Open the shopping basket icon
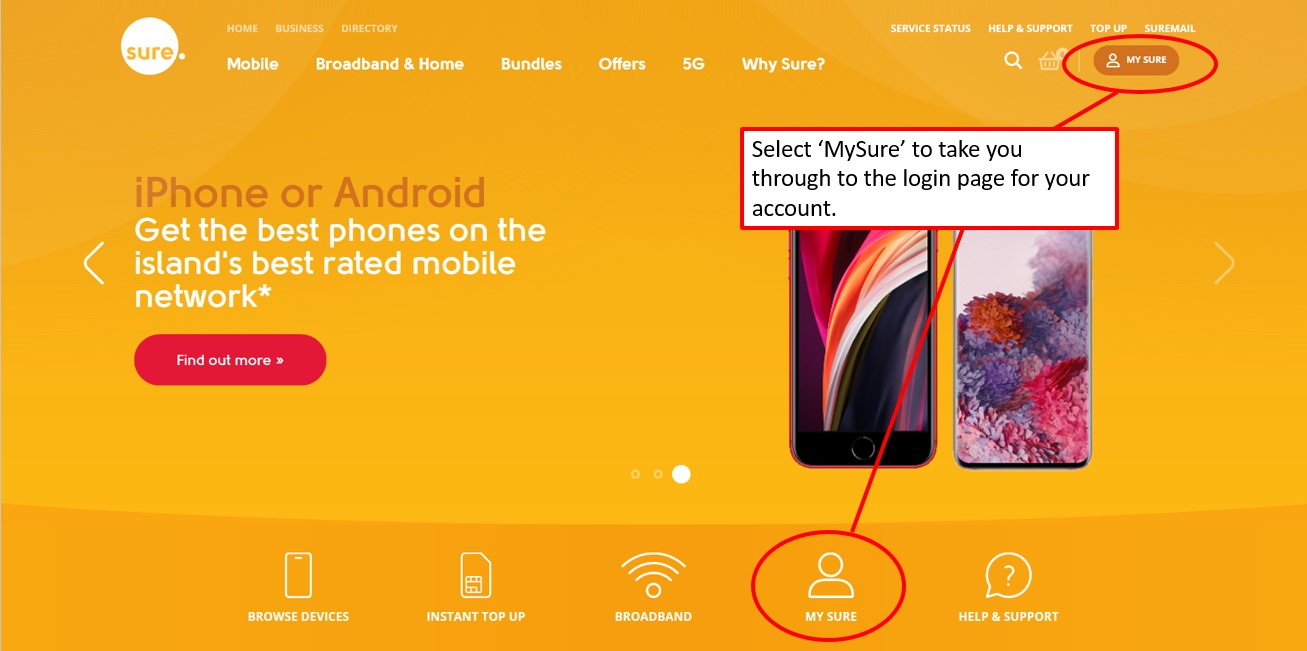 (1051, 60)
